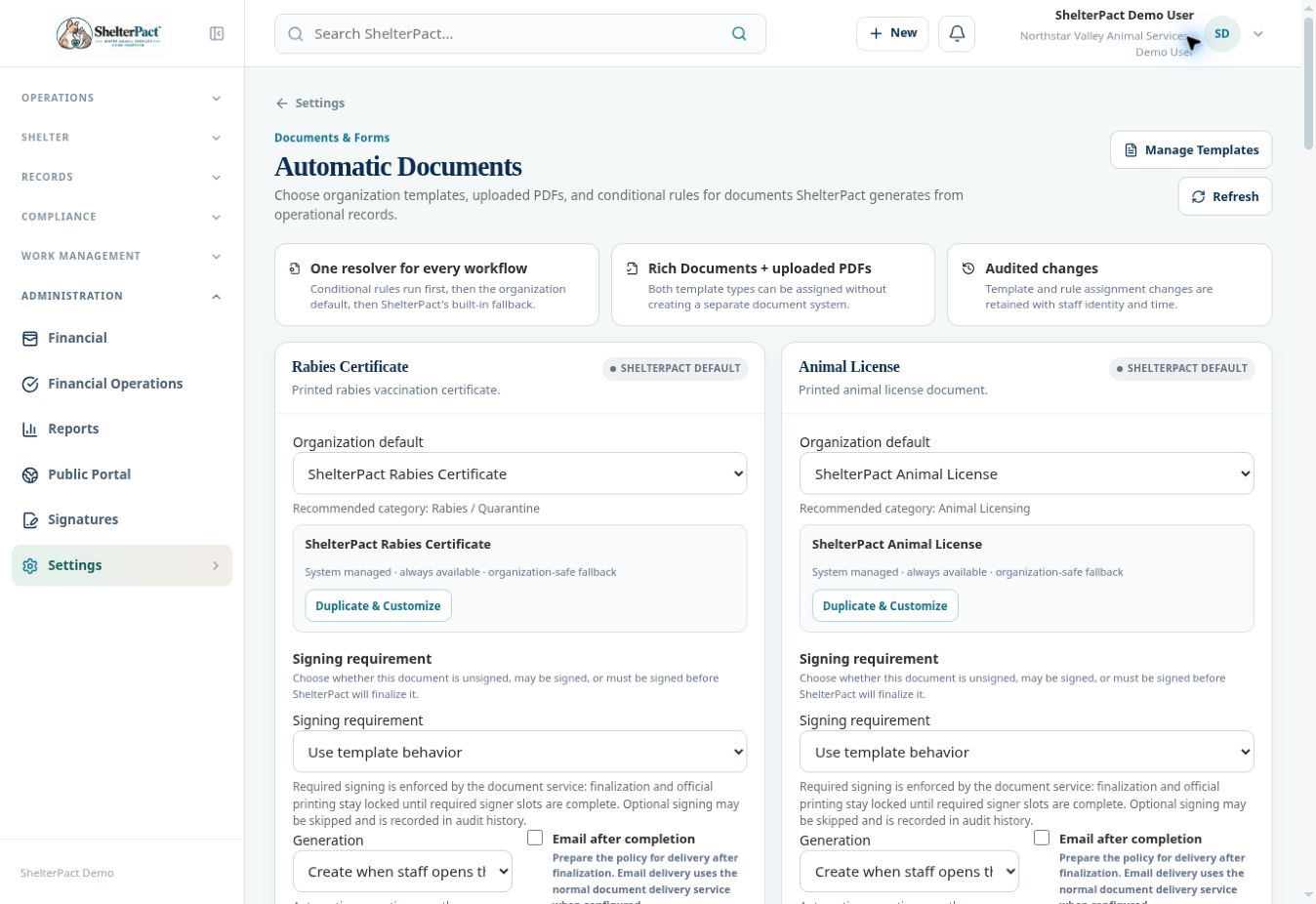Click the page vertical scrollbar
The height and width of the screenshot is (904, 1316).
pyautogui.click(x=1308, y=84)
